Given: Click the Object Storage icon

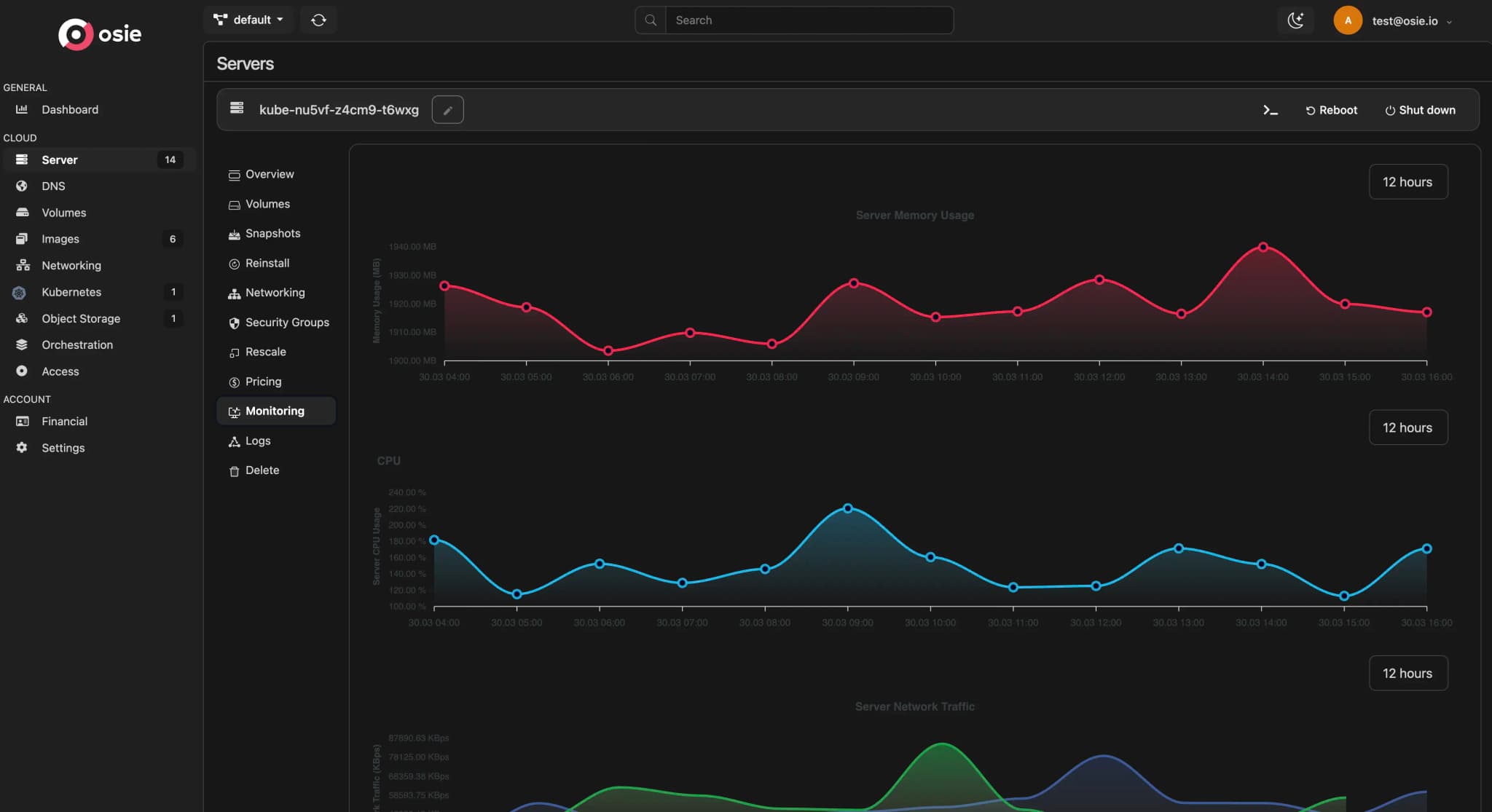Looking at the screenshot, I should 22,318.
